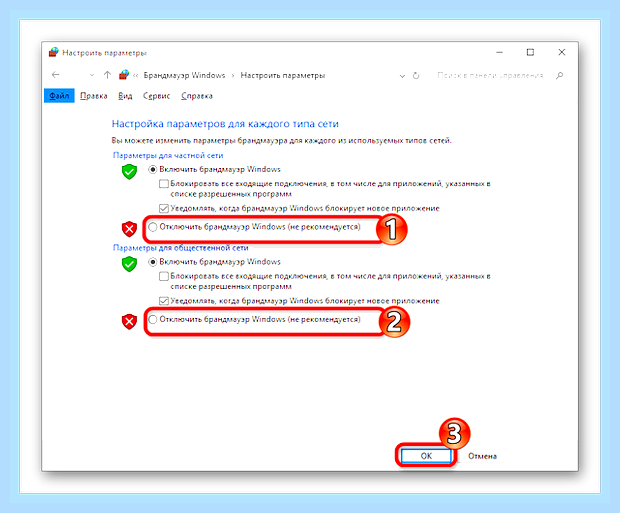620x513 pixels.
Task: Open the address bar history dropdown
Action: (x=402, y=76)
